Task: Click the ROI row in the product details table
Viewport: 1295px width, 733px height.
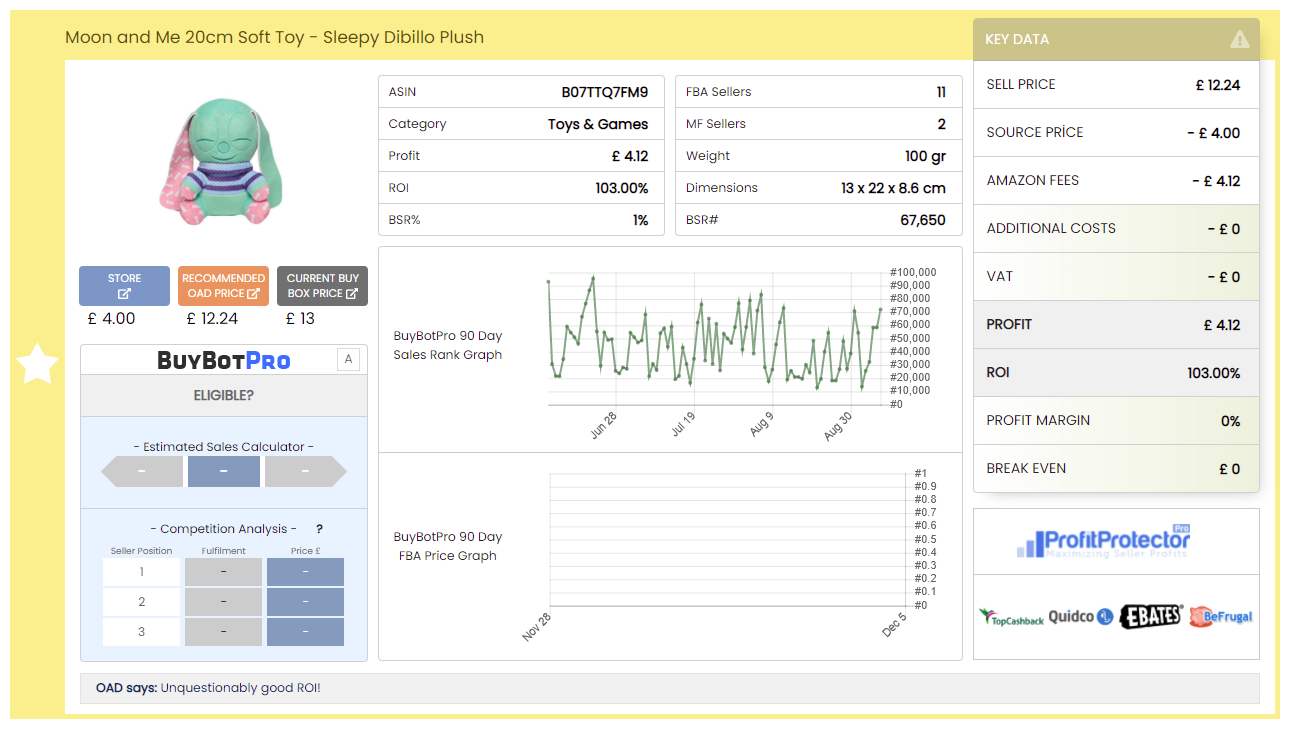Action: tap(521, 188)
